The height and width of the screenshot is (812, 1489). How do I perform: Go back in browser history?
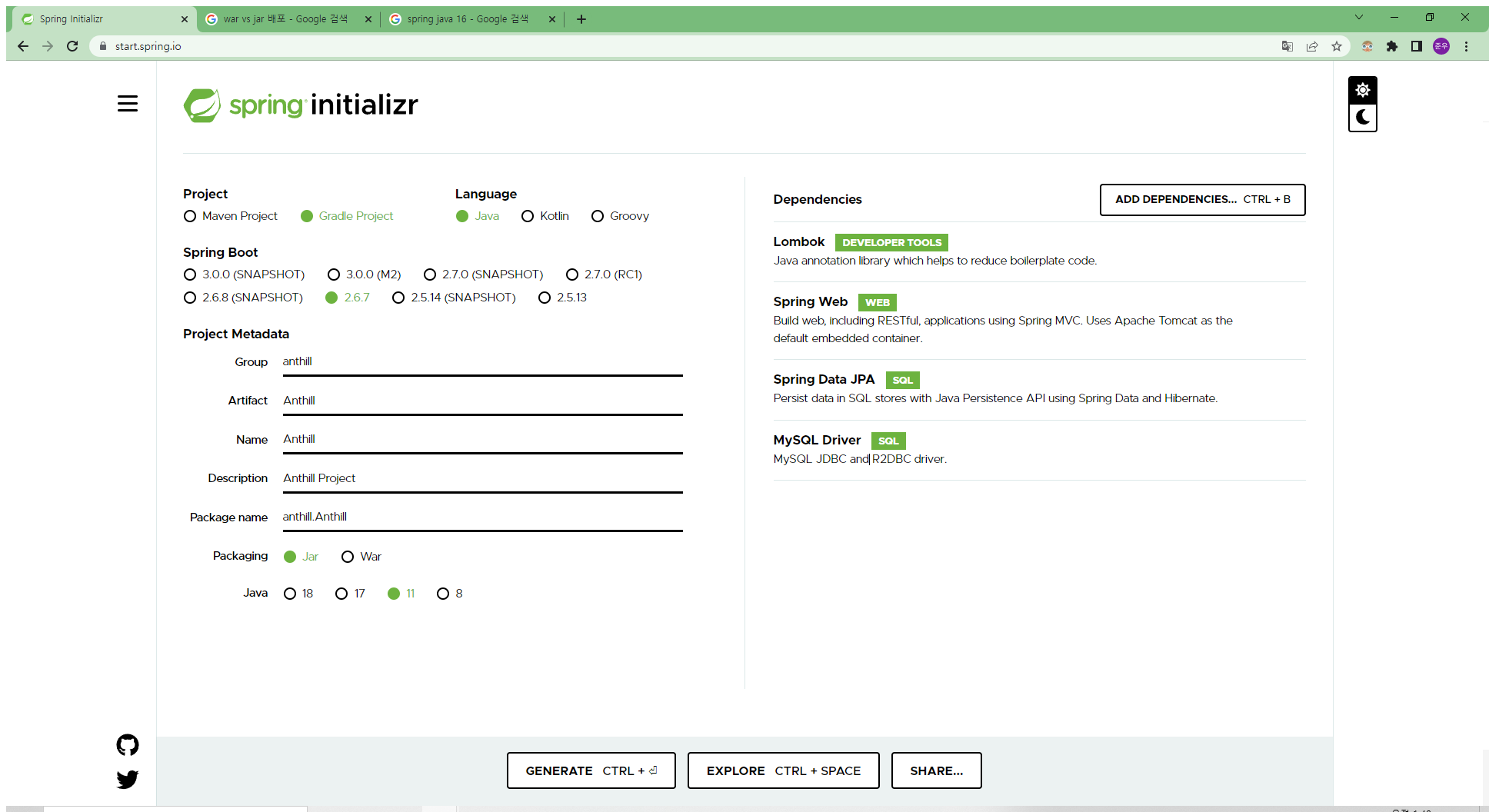(23, 46)
